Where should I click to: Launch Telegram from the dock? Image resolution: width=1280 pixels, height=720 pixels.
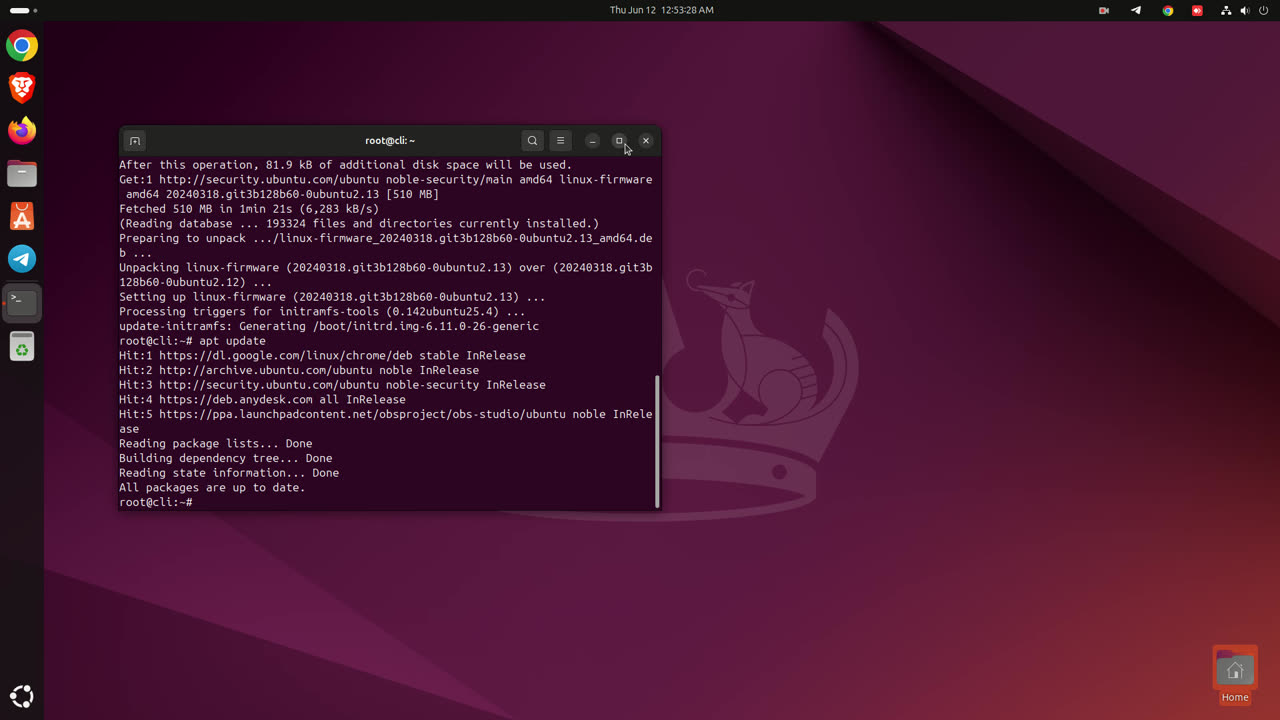tap(22, 259)
